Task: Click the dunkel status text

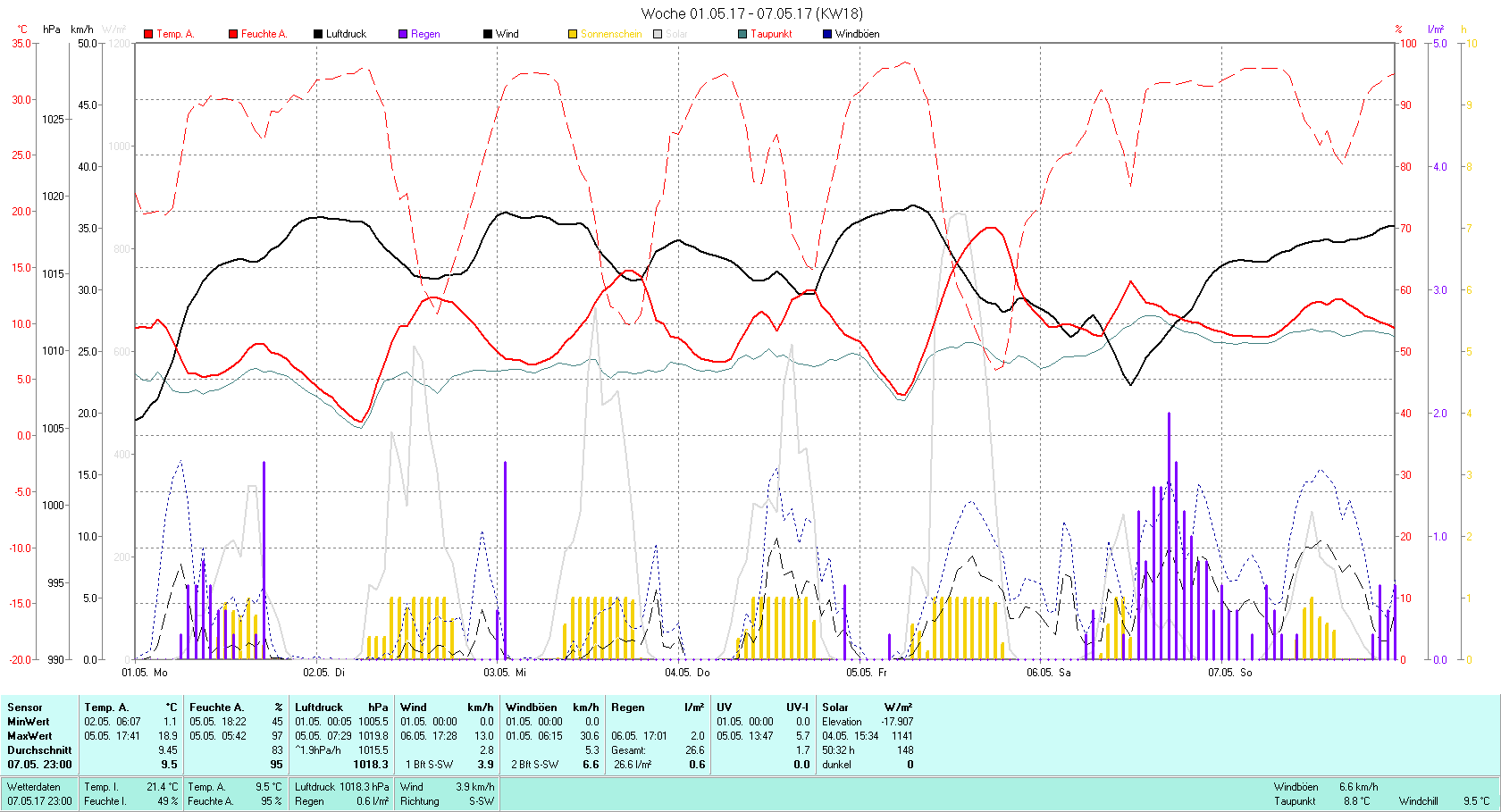Action: (837, 765)
